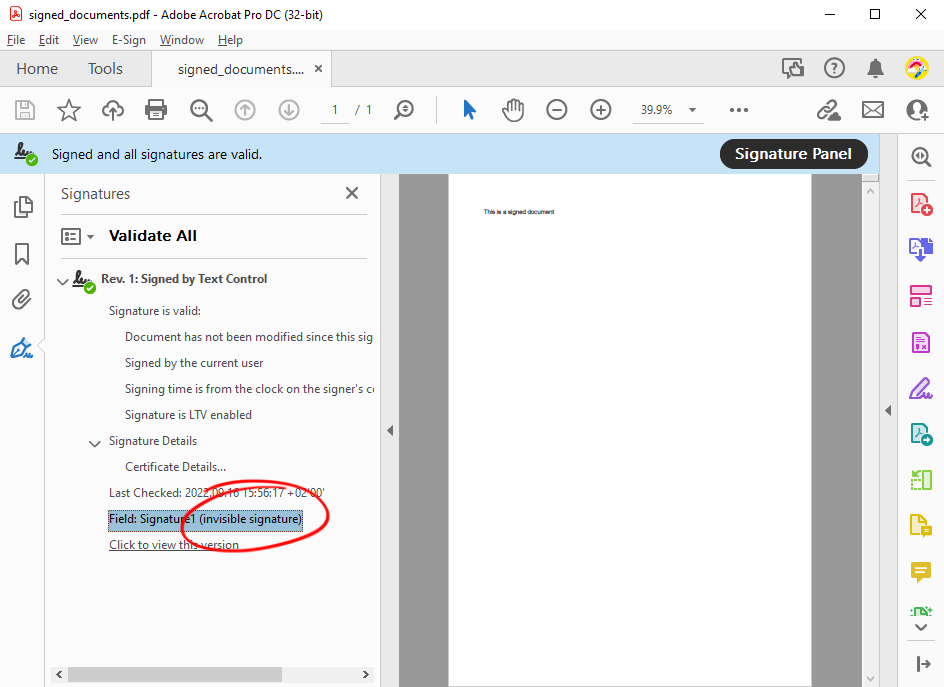Show more tools chevron in right pane
The image size is (944, 687).
click(921, 627)
